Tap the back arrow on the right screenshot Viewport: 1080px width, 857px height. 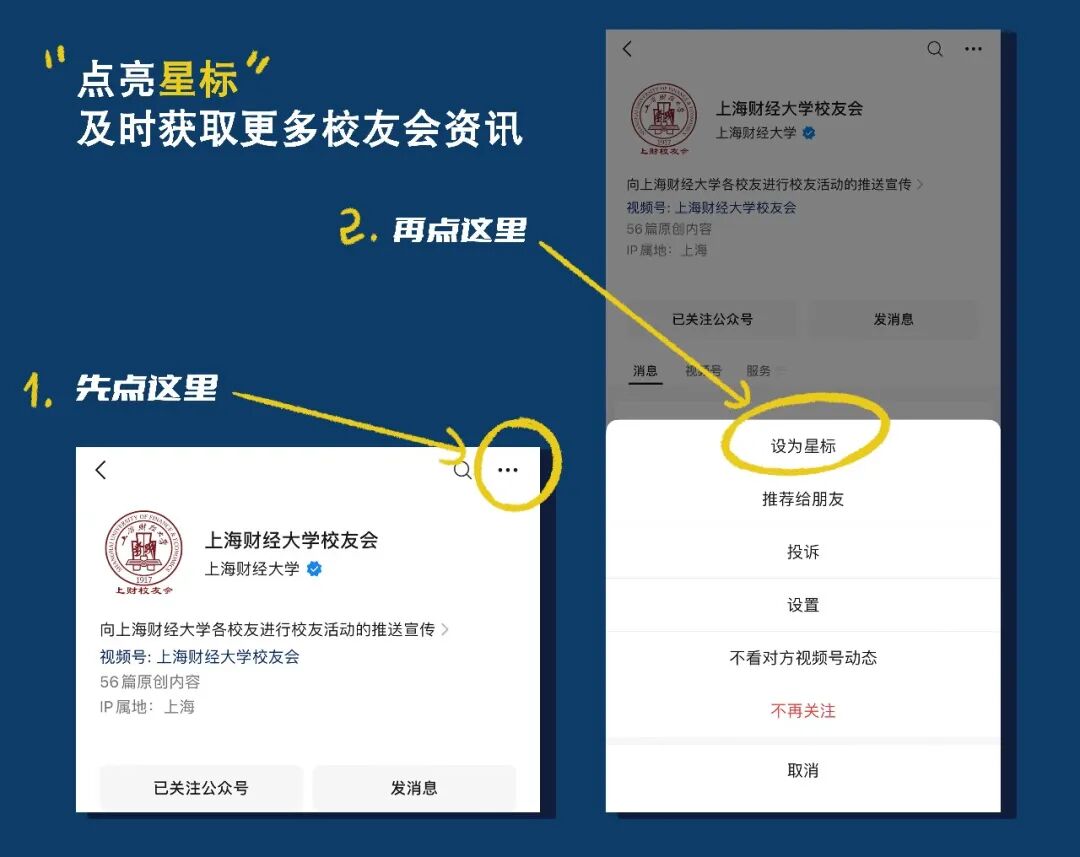click(628, 48)
